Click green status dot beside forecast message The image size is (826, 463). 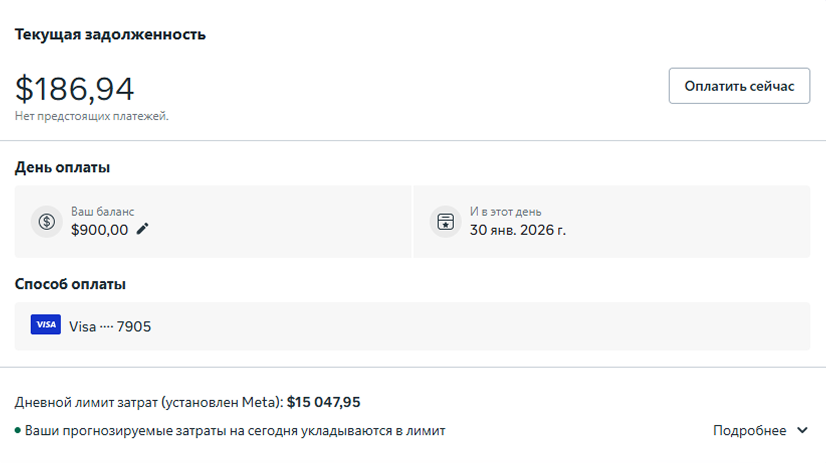pyautogui.click(x=18, y=431)
